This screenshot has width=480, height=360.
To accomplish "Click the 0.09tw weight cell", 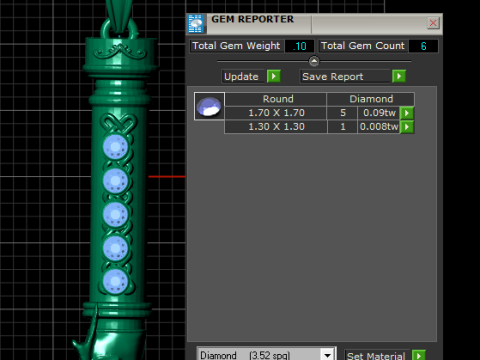I will coord(379,113).
